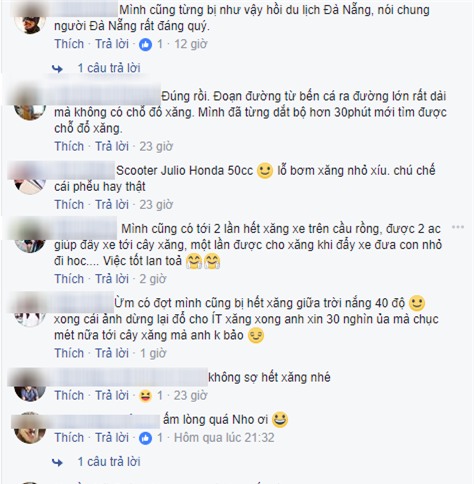Click the blue like reaction icon on Đà Nẵng comment

(x=145, y=44)
